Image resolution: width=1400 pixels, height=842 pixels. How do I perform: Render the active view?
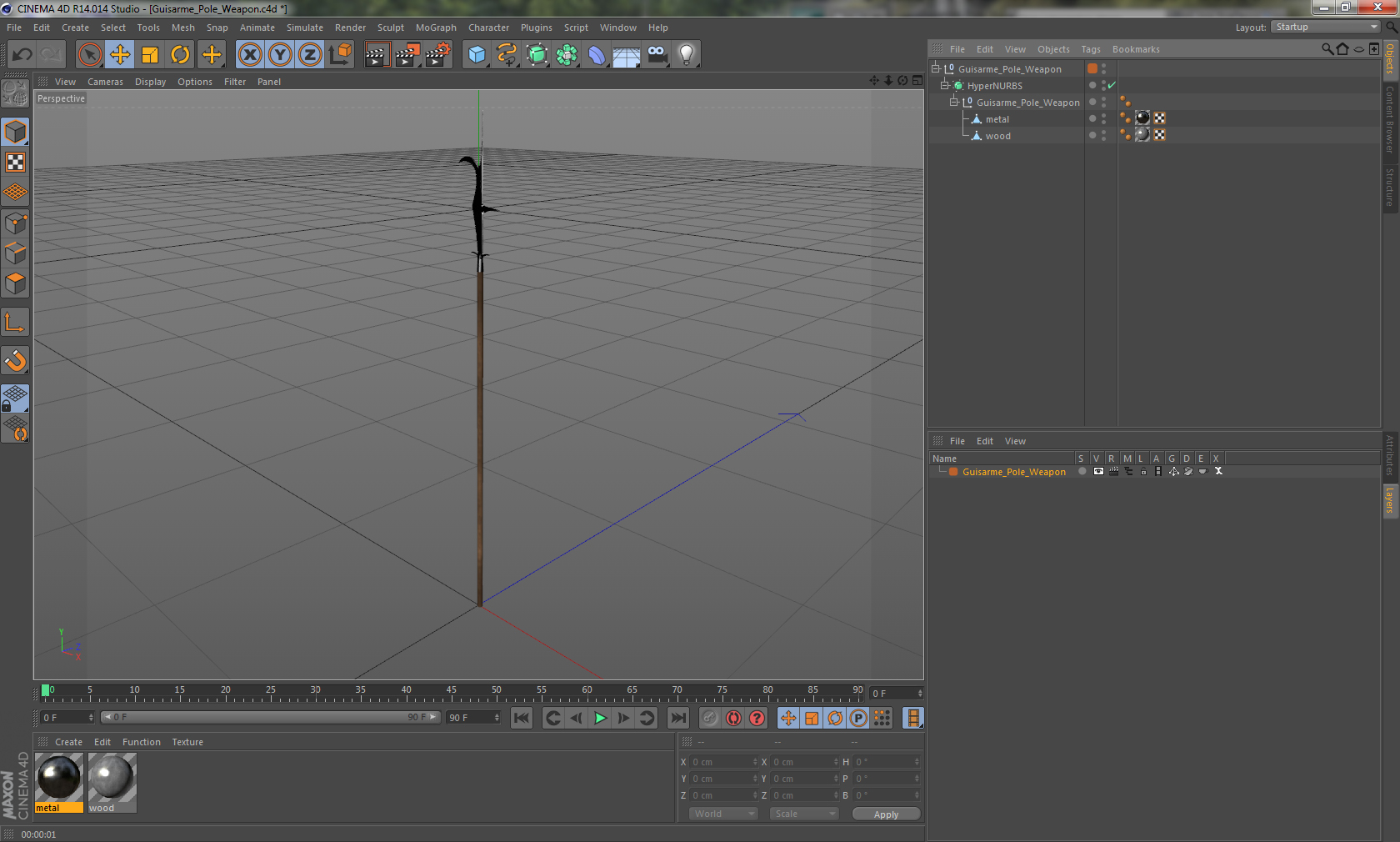tap(377, 55)
